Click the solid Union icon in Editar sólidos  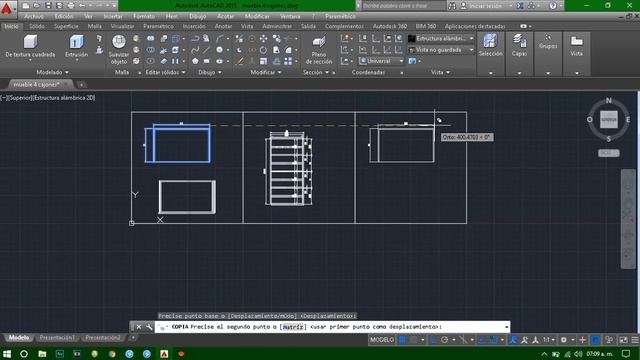(x=151, y=38)
